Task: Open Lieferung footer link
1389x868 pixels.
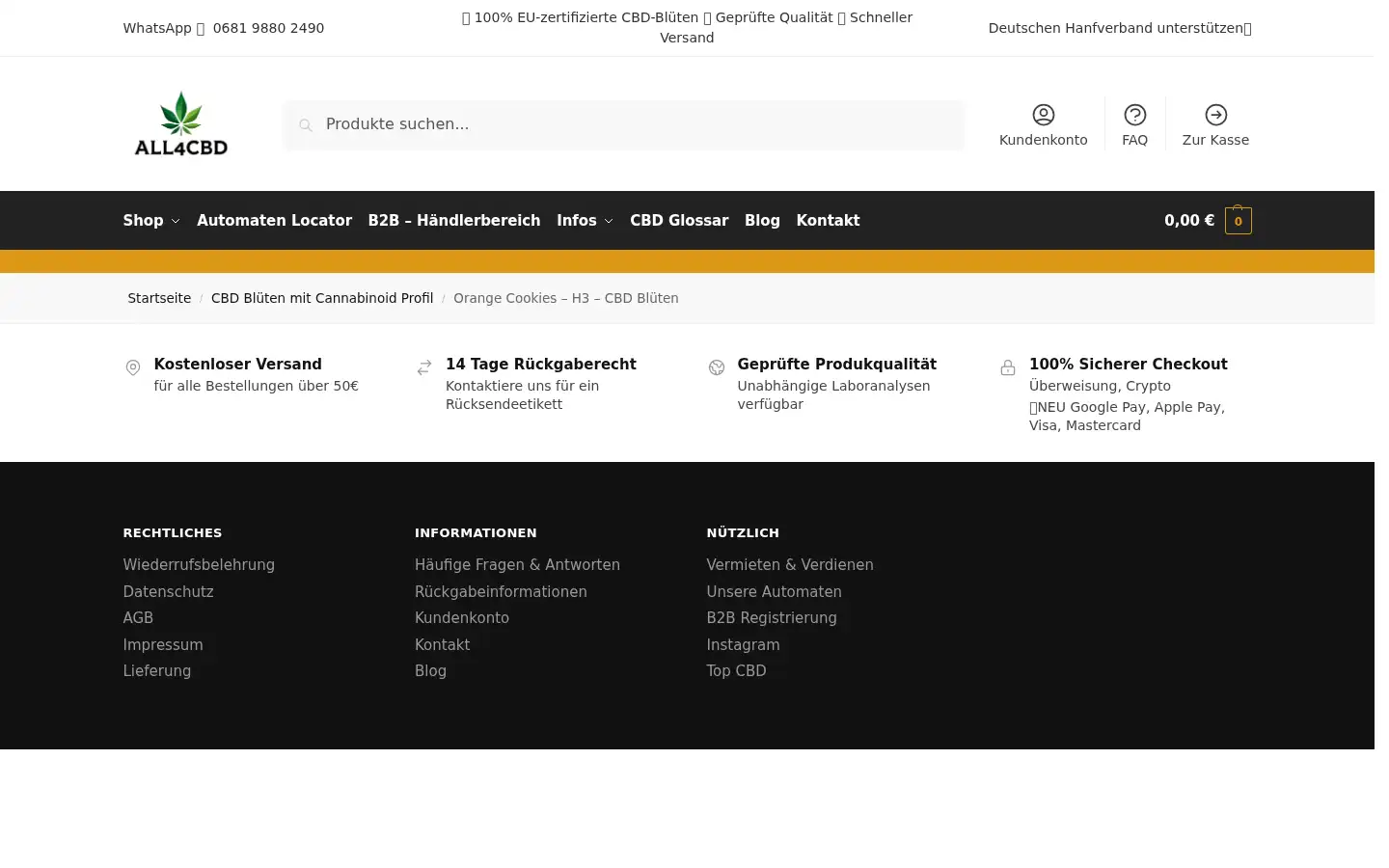Action: pyautogui.click(x=157, y=671)
